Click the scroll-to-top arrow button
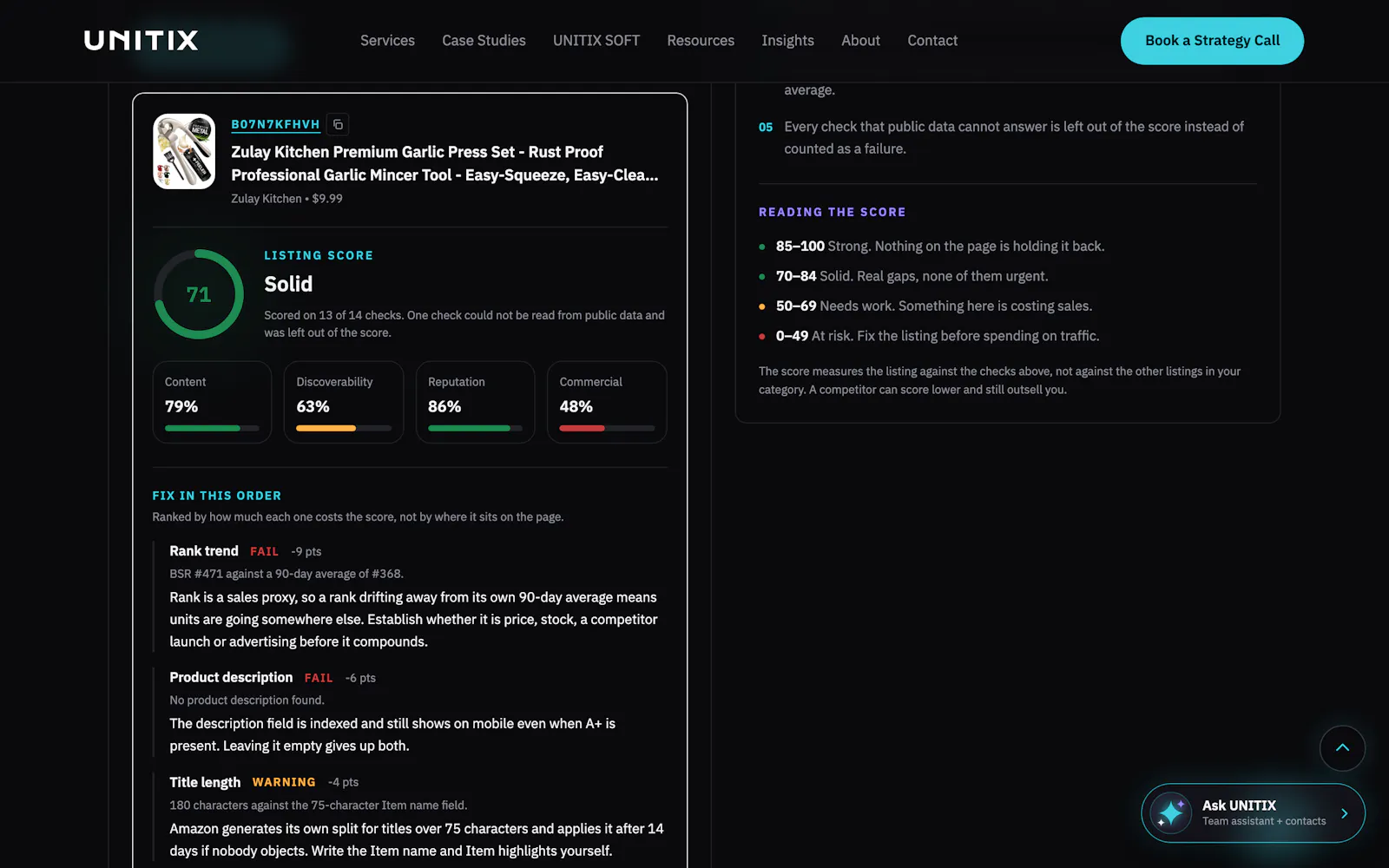Viewport: 1389px width, 868px height. click(1342, 748)
